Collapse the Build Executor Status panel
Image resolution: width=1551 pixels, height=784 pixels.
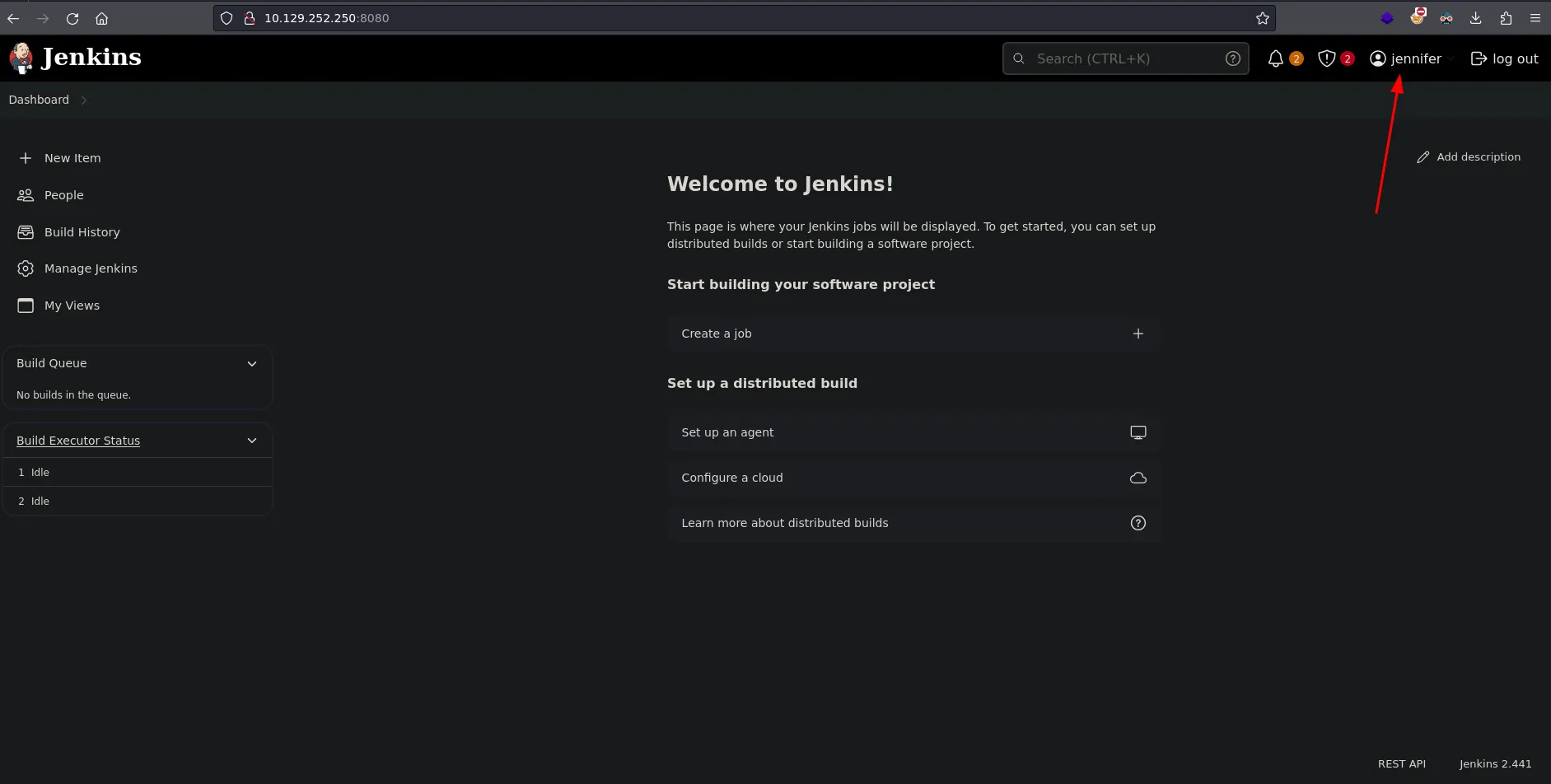point(252,441)
